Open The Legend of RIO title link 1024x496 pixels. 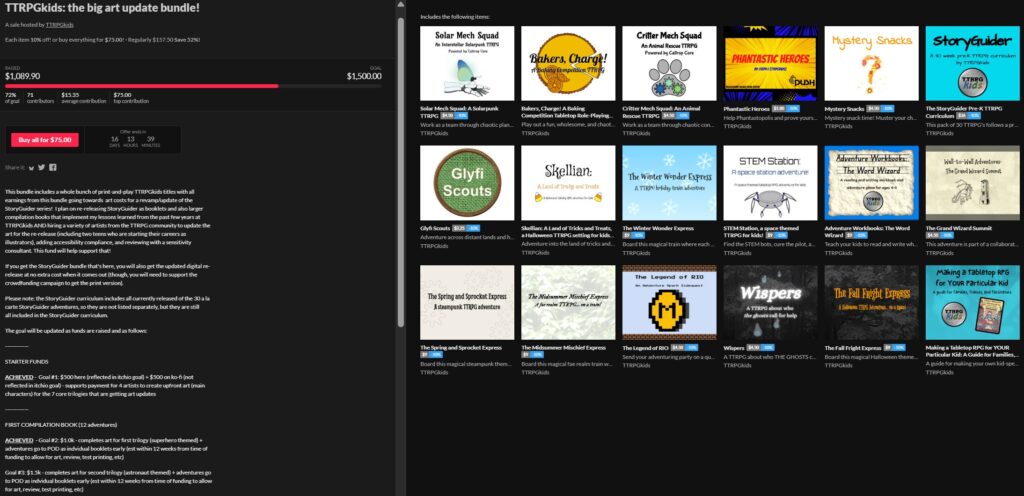645,348
